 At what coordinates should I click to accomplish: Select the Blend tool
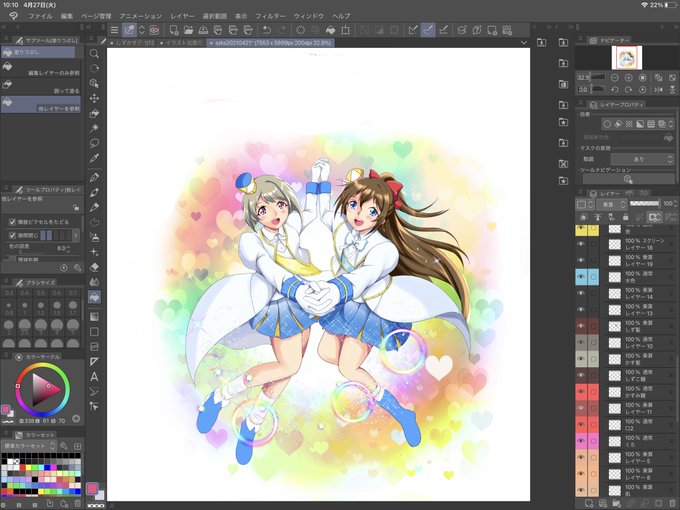tap(94, 282)
